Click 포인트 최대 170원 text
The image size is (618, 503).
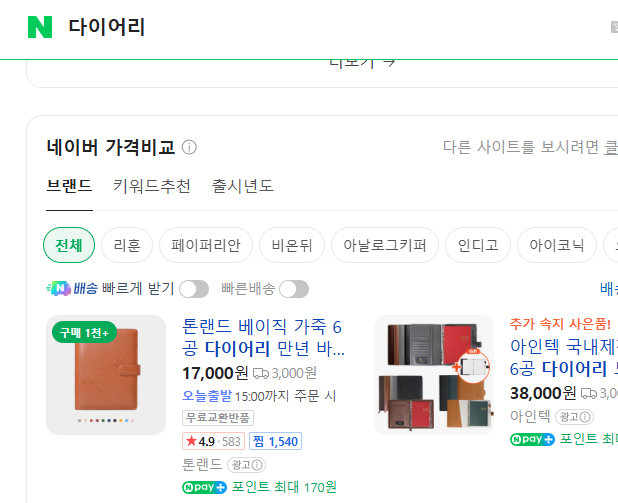coord(284,487)
